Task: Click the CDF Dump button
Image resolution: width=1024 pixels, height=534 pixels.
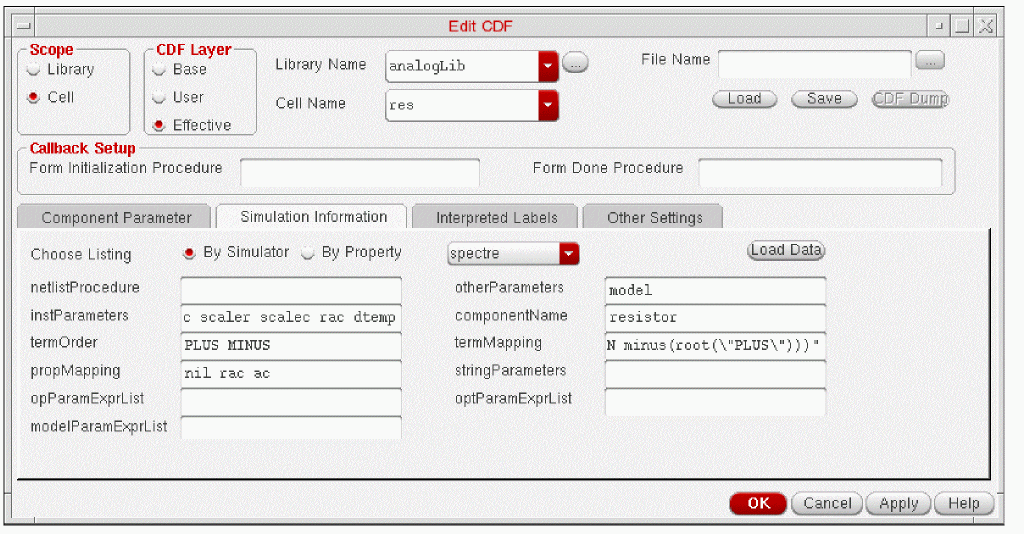Action: click(910, 99)
